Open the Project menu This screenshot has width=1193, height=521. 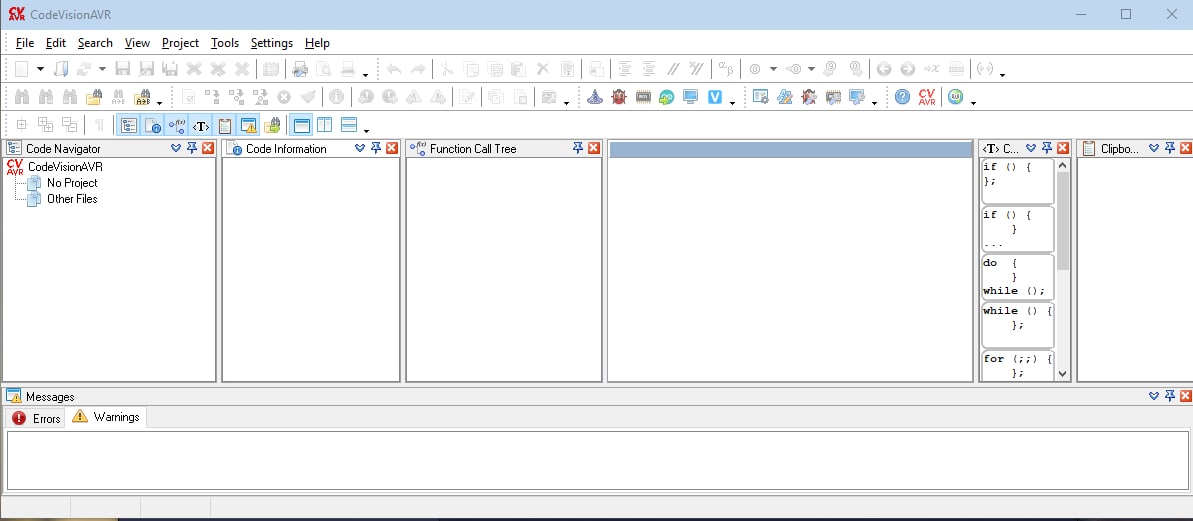(x=180, y=43)
